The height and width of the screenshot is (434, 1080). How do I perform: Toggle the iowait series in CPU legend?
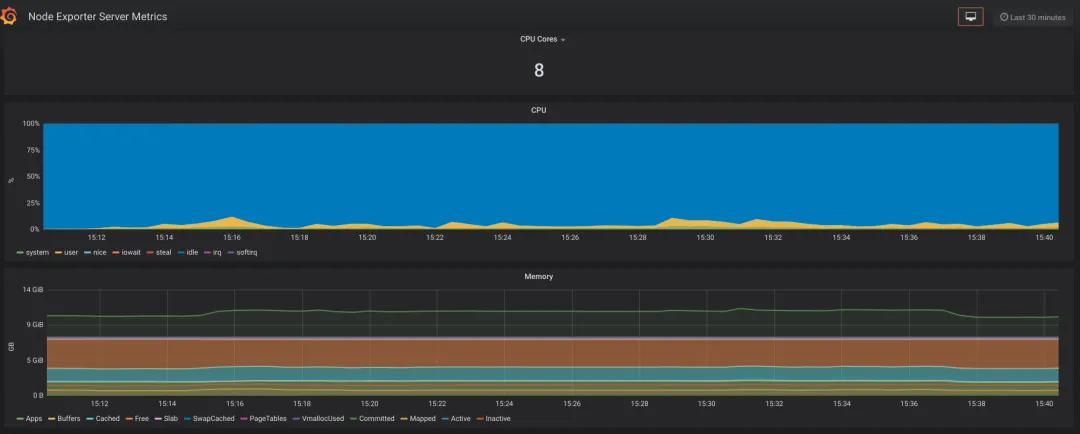click(132, 252)
